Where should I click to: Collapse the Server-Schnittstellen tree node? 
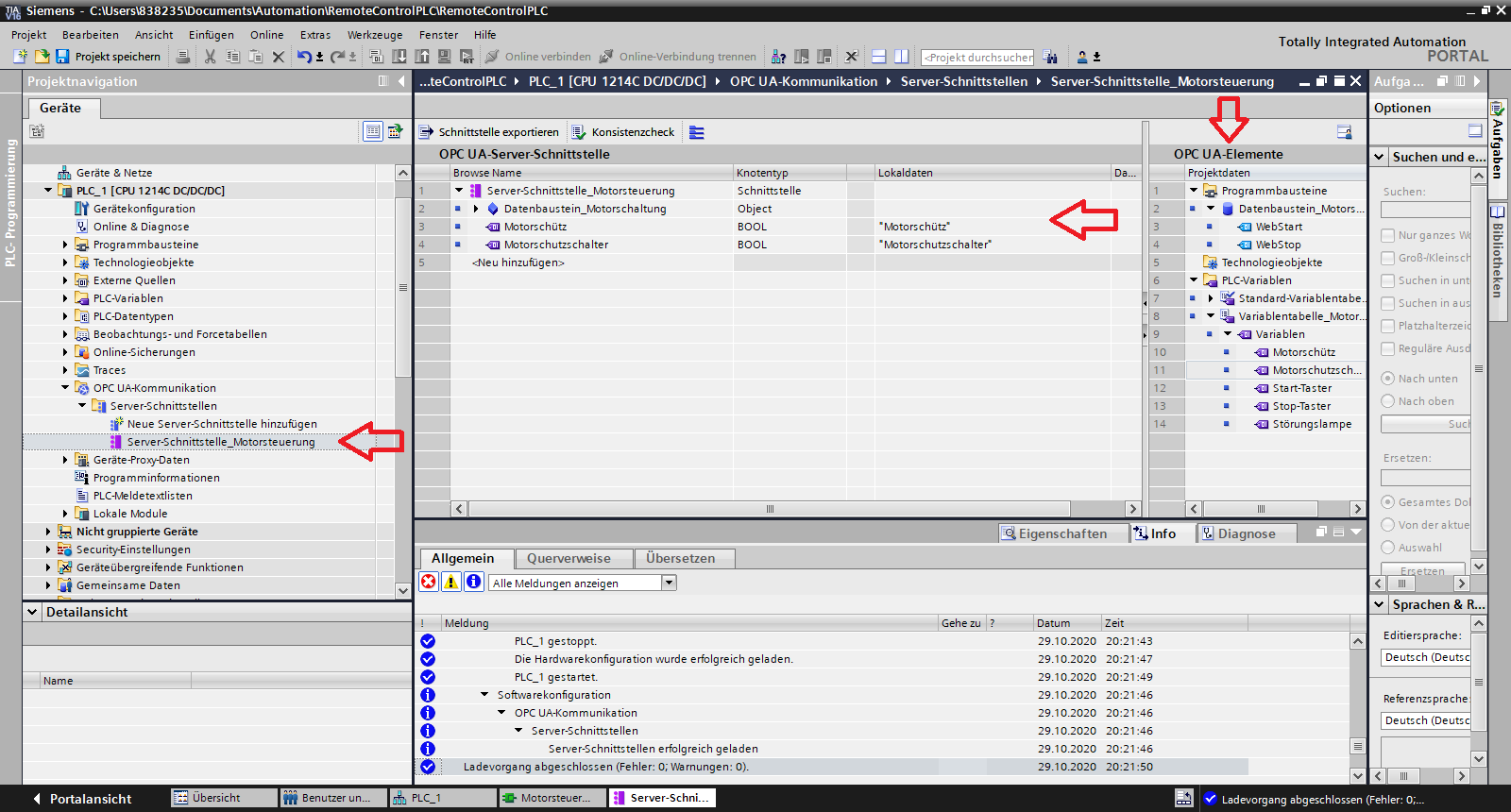coord(82,406)
